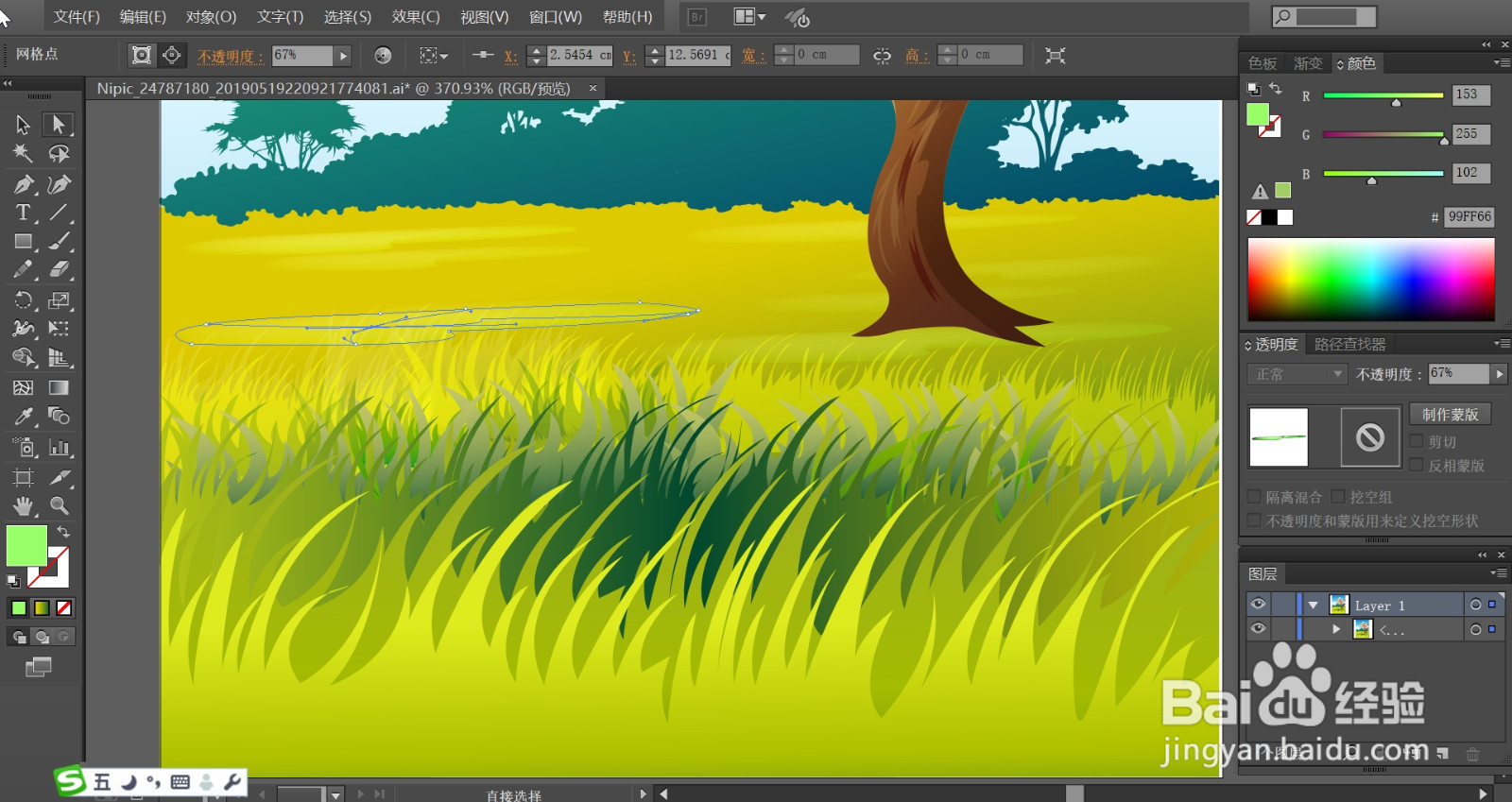Select the Paintbrush tool
1512x802 pixels.
coord(59,242)
